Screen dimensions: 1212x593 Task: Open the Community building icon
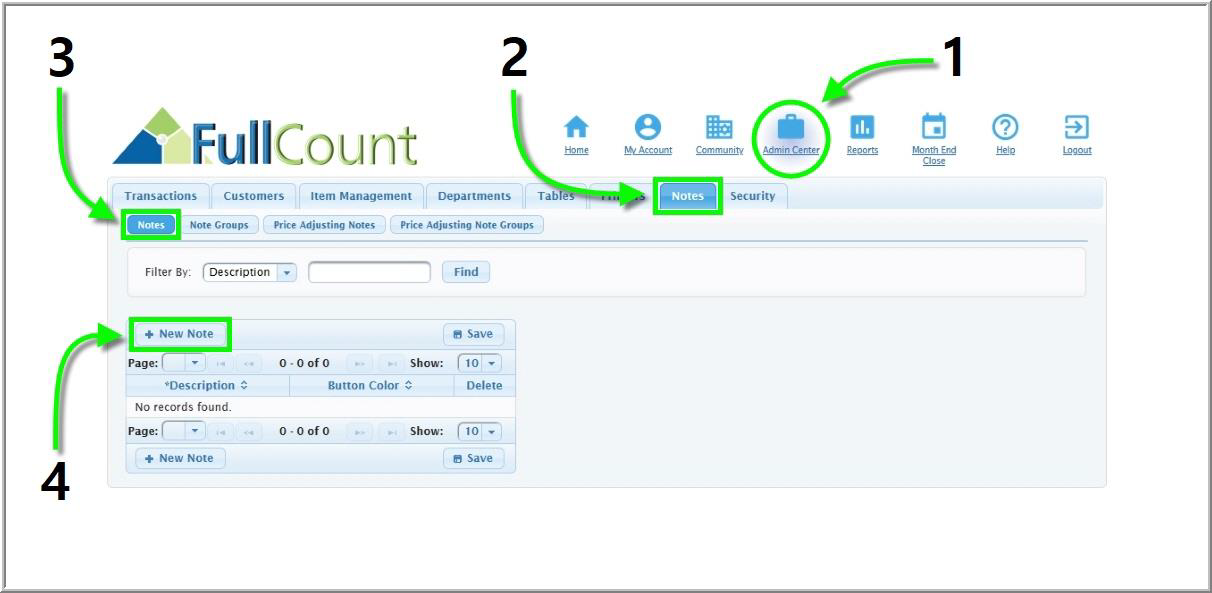[x=719, y=127]
